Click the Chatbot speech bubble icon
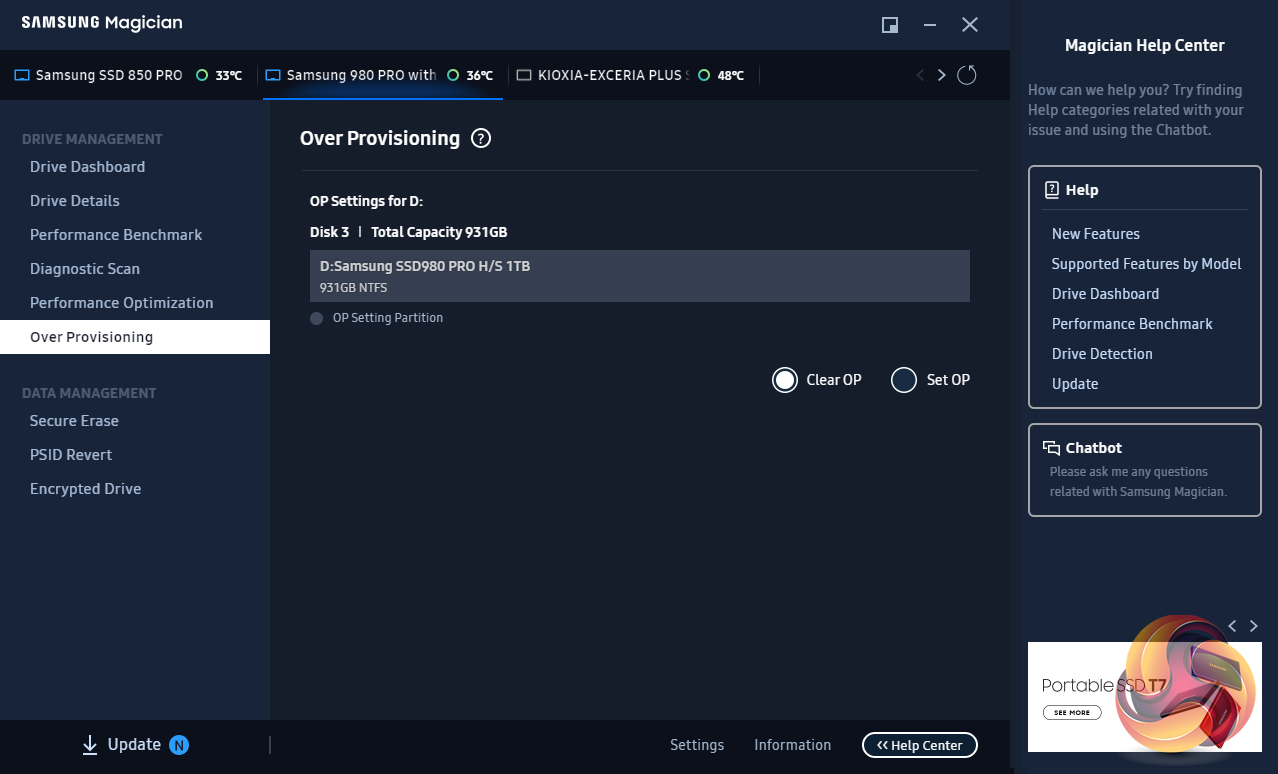The height and width of the screenshot is (774, 1278). [1052, 448]
